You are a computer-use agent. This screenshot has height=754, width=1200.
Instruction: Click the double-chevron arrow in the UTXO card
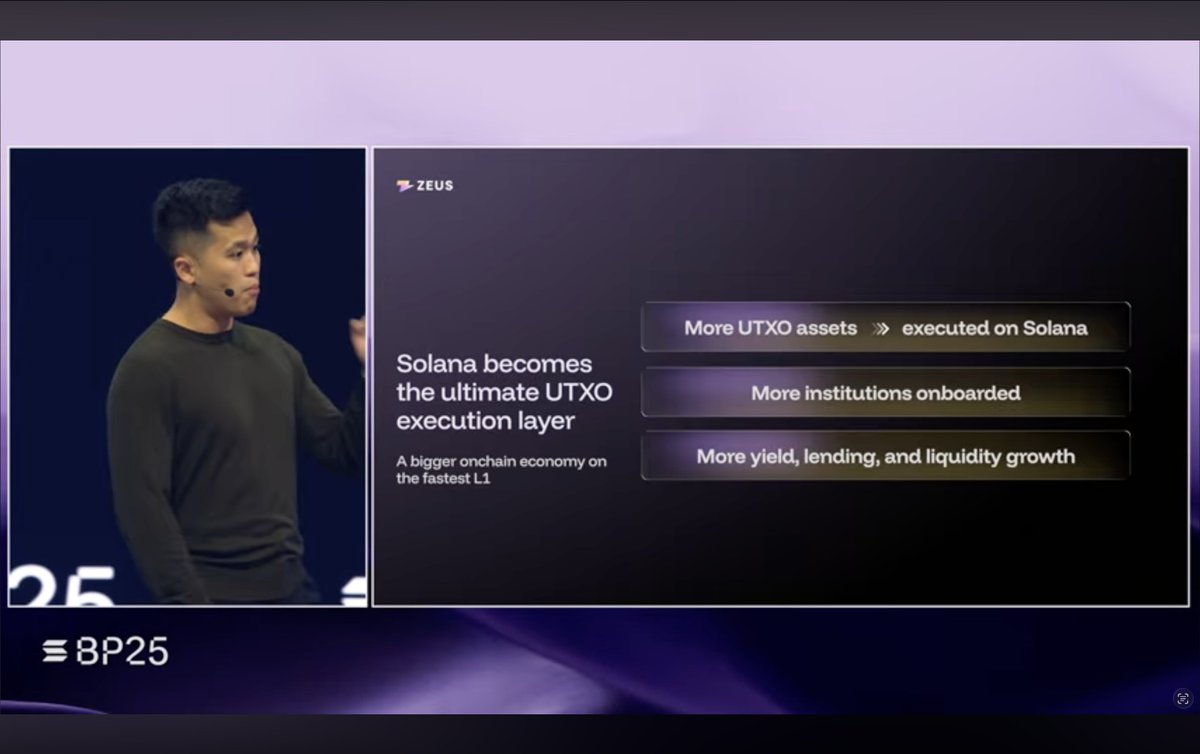pos(880,328)
